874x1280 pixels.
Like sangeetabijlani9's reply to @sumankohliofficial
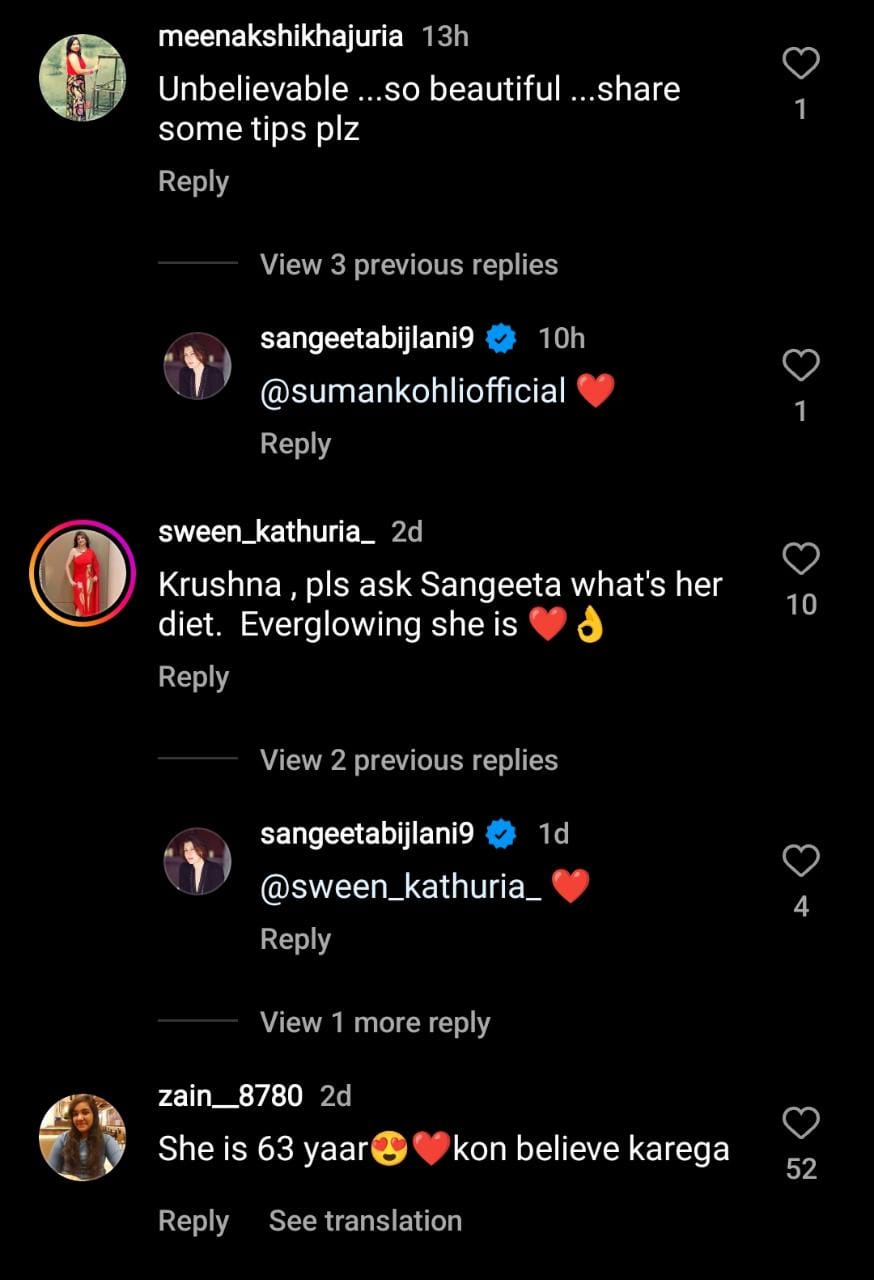(x=800, y=367)
